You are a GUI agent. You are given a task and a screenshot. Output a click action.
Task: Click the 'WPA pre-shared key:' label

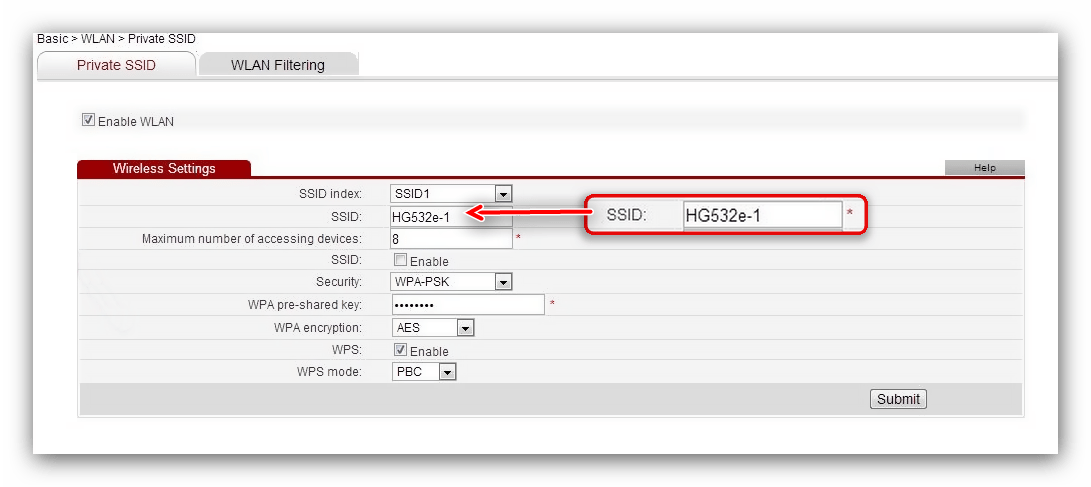305,305
